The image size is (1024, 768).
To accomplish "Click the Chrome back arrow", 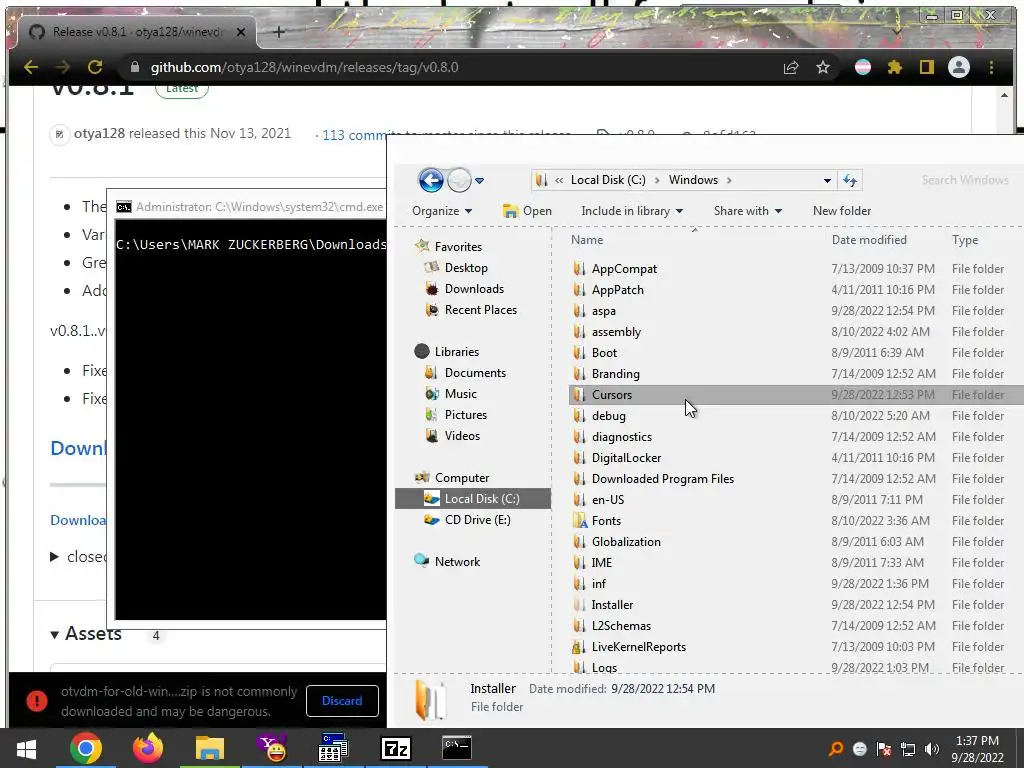I will point(31,67).
